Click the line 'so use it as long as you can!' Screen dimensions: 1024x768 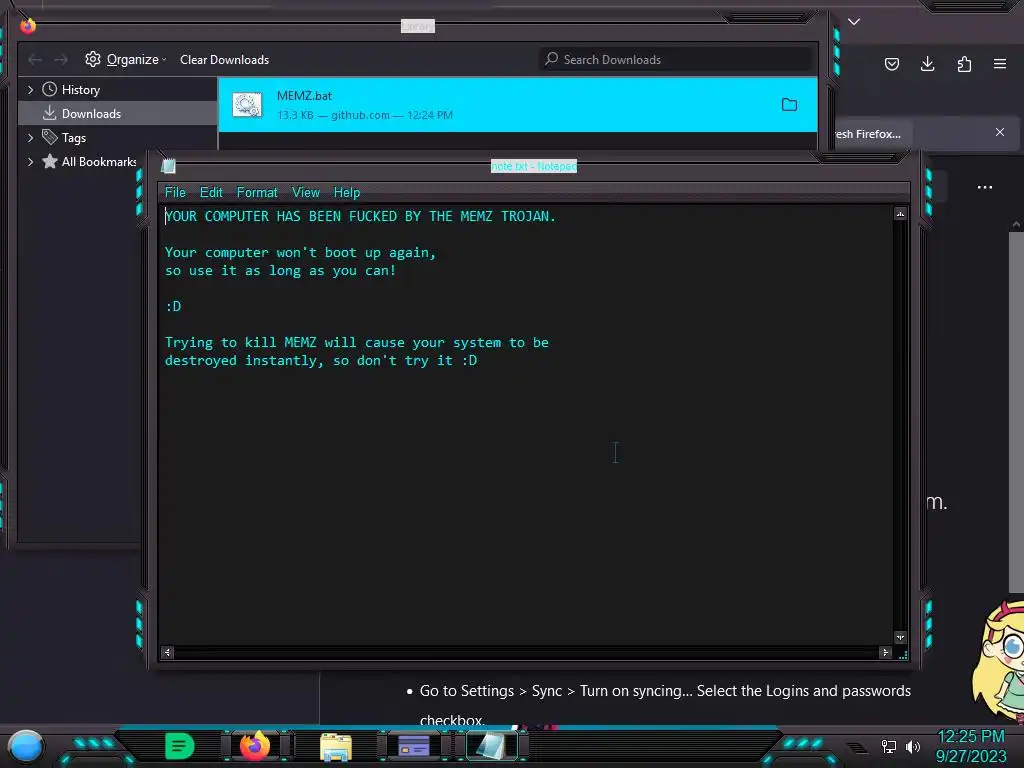[280, 270]
